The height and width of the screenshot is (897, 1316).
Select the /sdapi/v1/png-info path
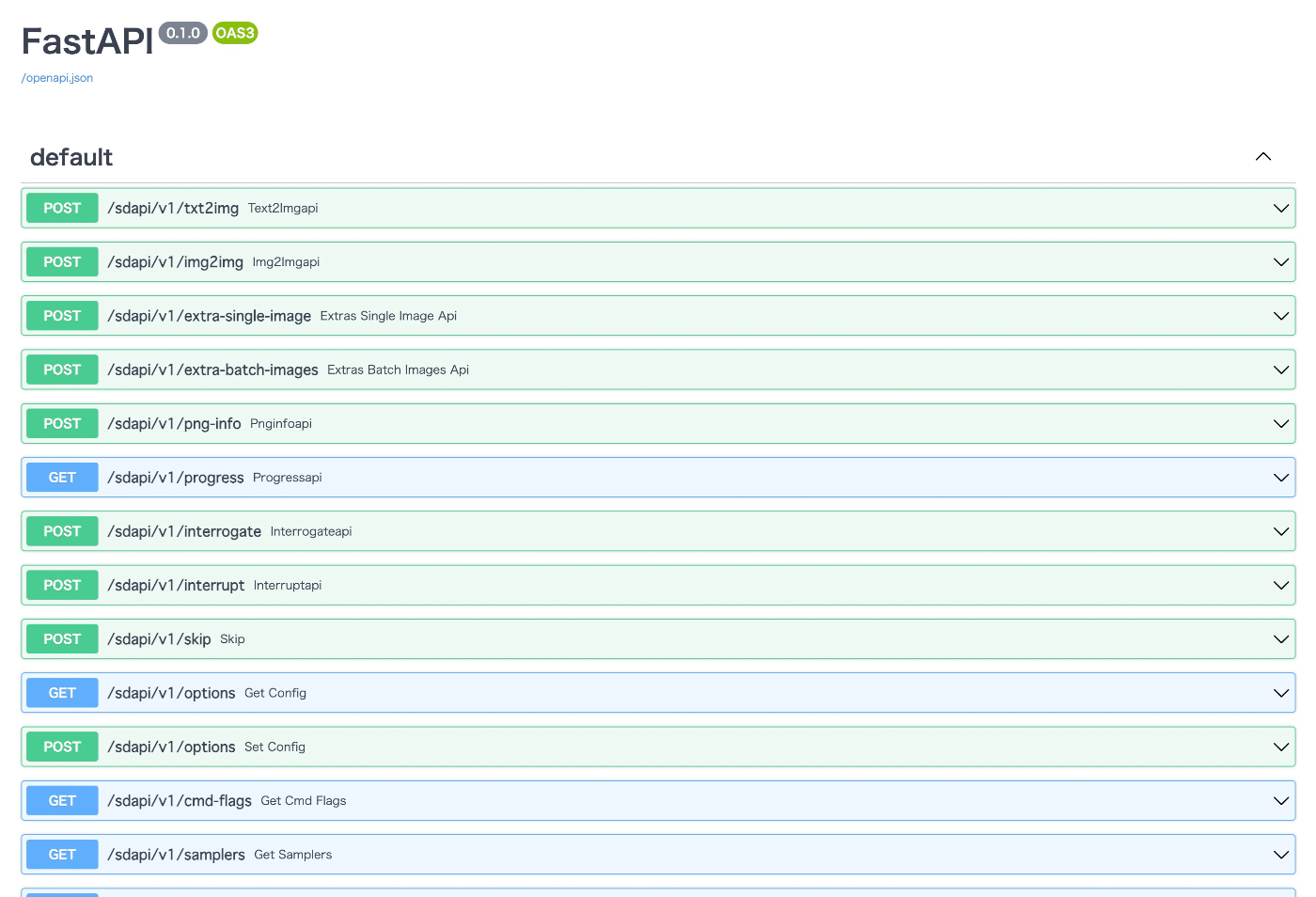coord(175,424)
